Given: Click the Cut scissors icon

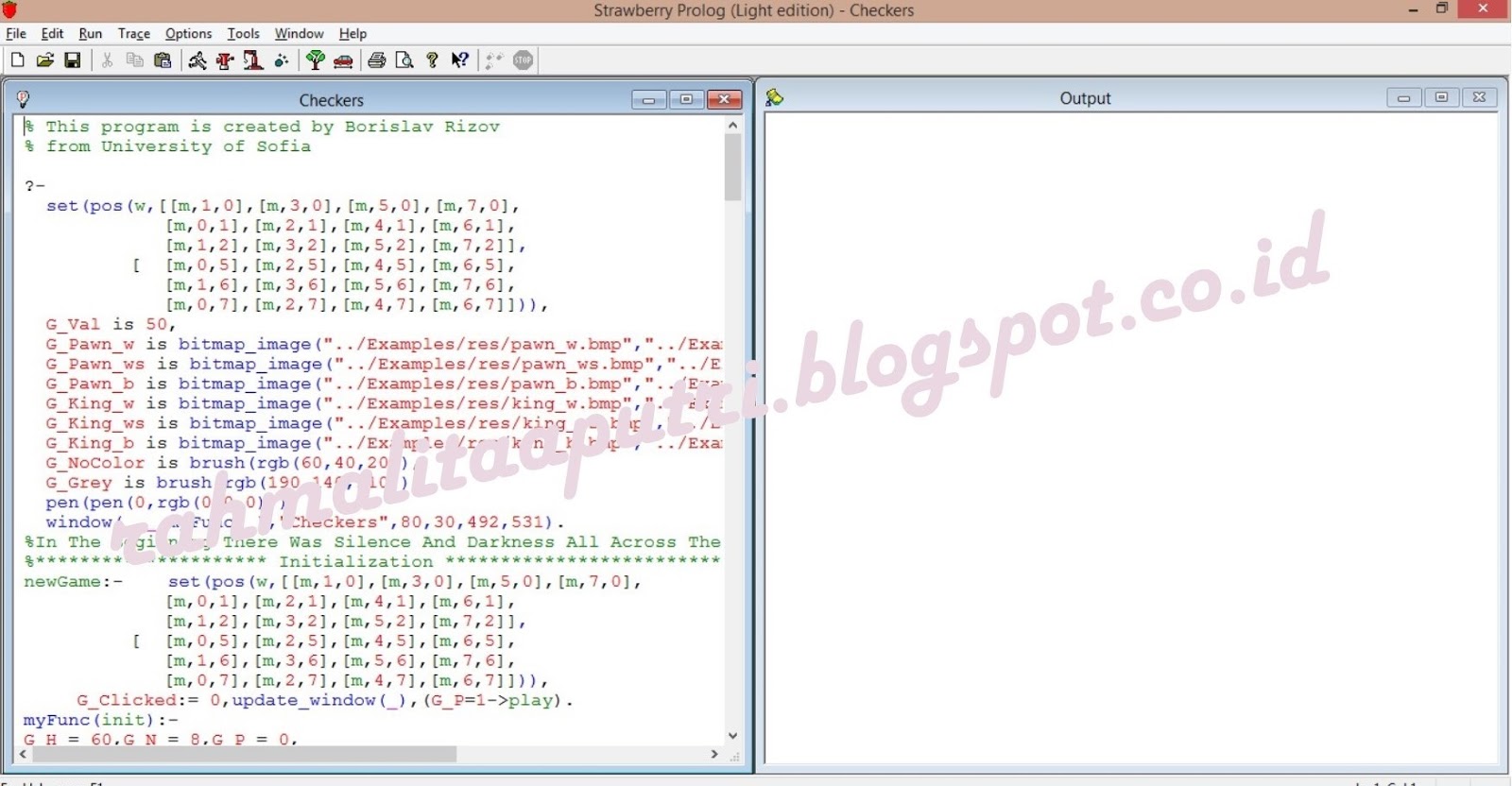Looking at the screenshot, I should [107, 60].
